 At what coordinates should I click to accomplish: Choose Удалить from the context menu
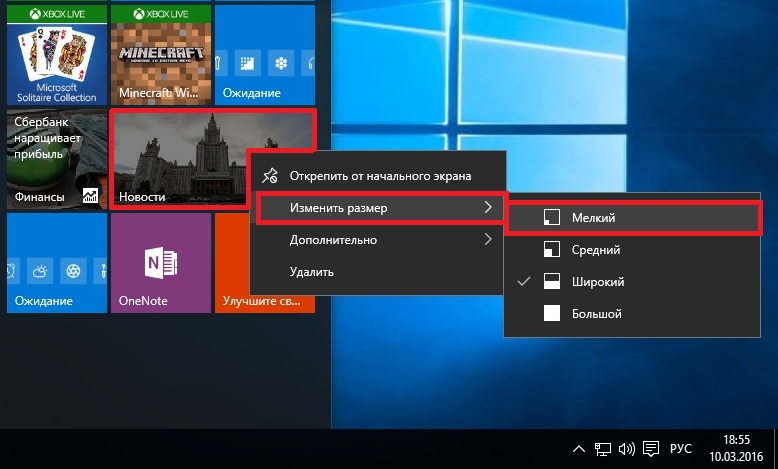378,271
